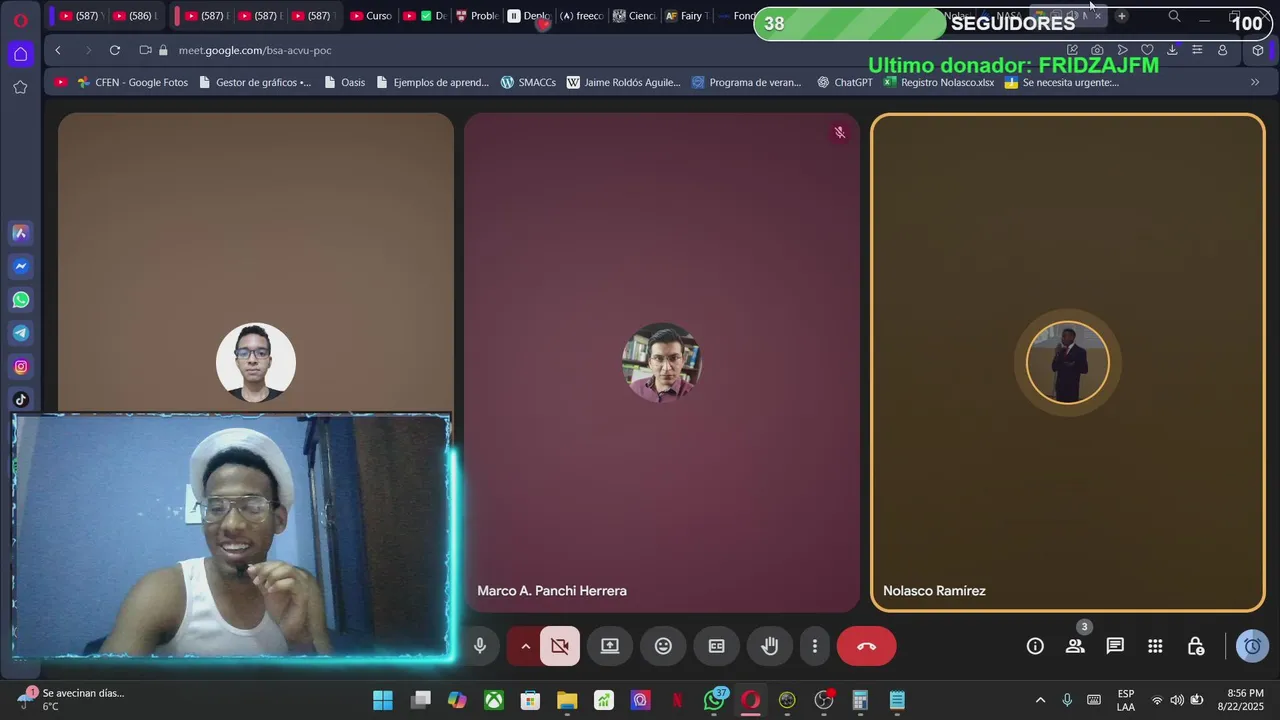Open Messenger in Opera sidebar
The width and height of the screenshot is (1280, 720).
(x=20, y=266)
